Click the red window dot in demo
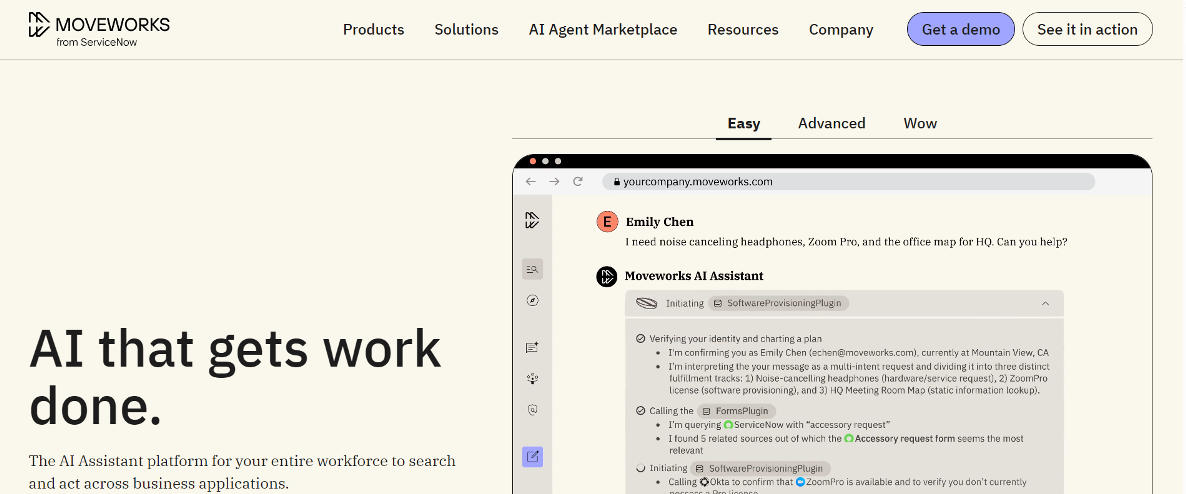Image resolution: width=1186 pixels, height=494 pixels. point(532,161)
